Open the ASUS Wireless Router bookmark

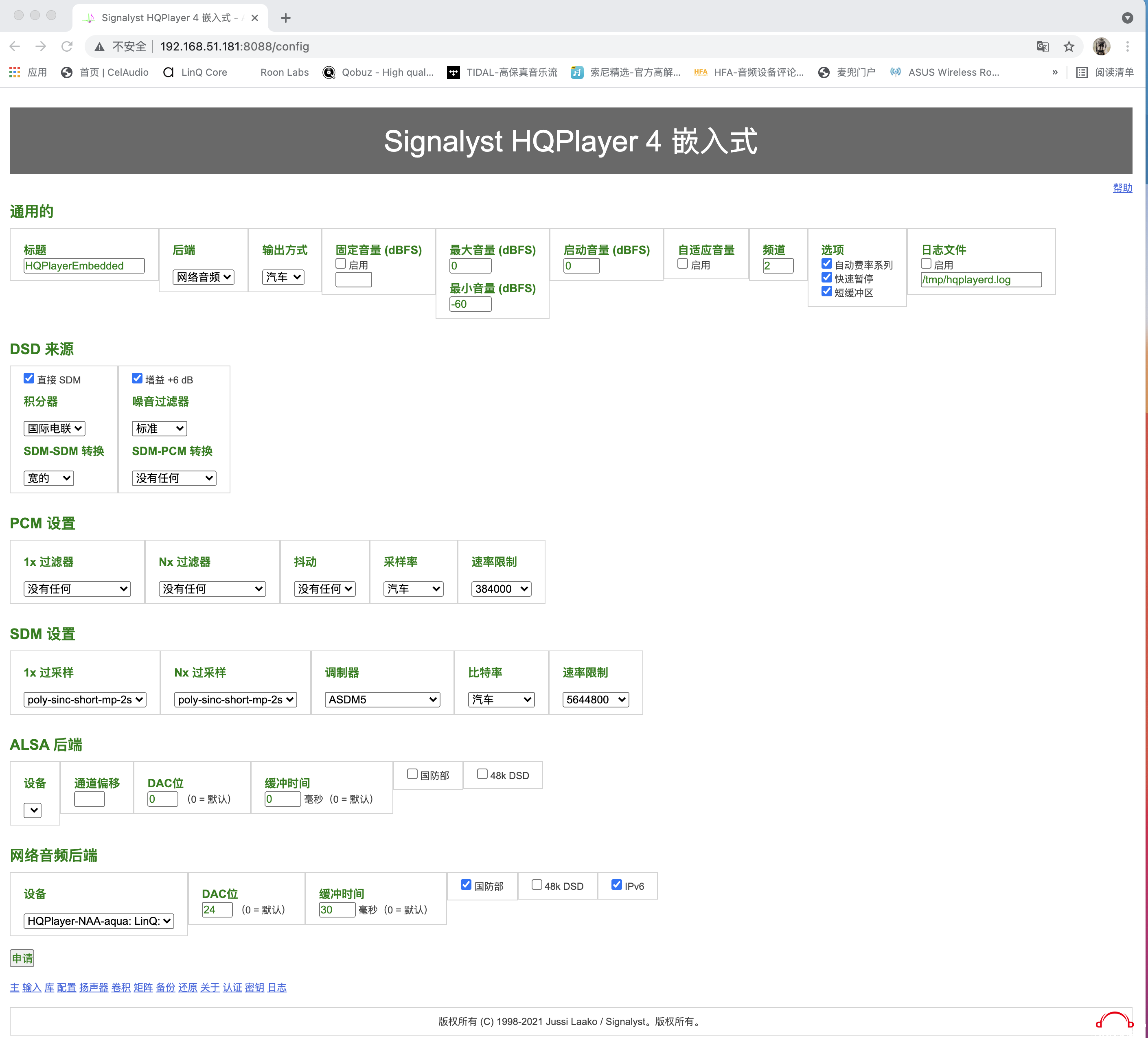point(945,72)
